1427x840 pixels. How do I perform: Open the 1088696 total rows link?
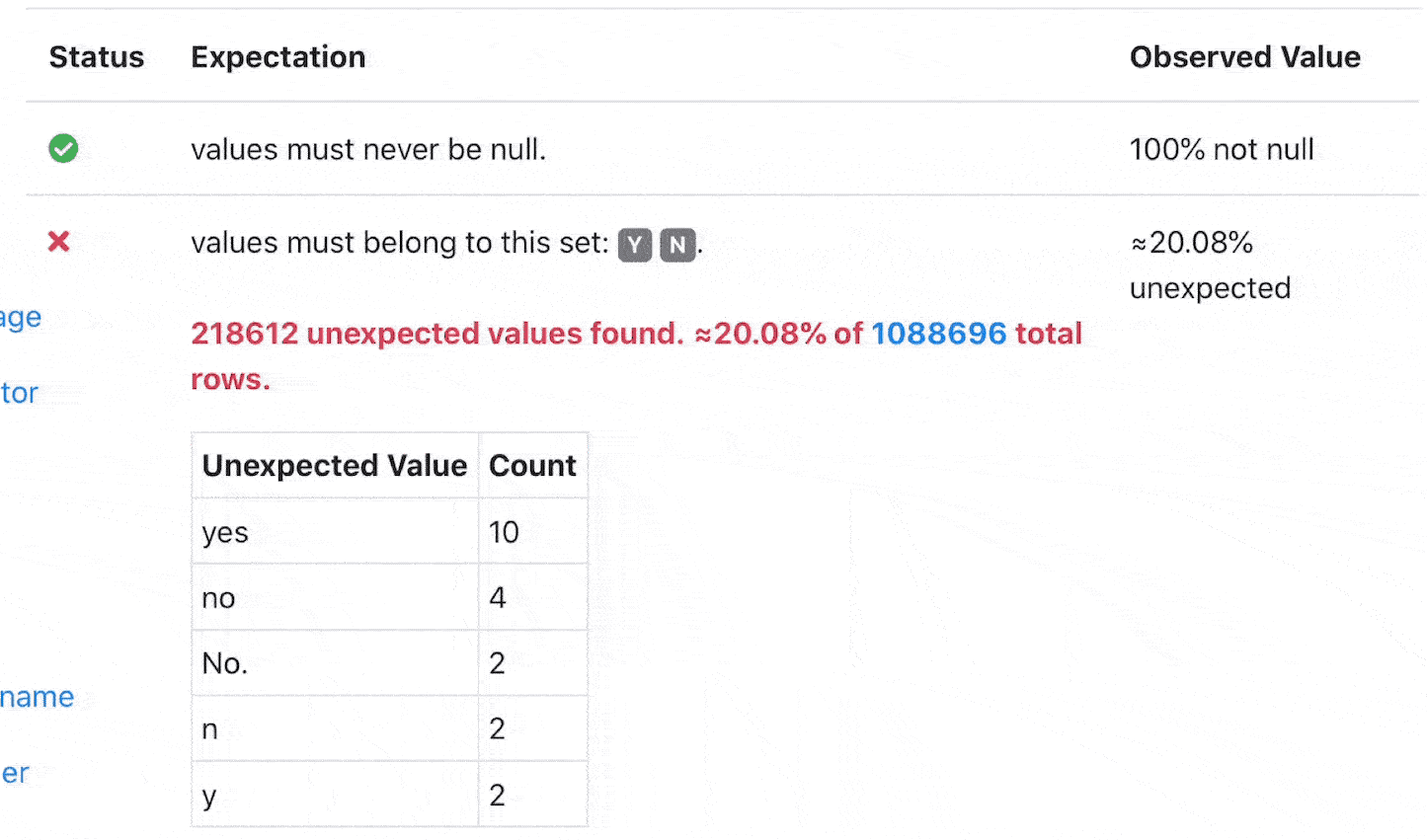pyautogui.click(x=938, y=334)
